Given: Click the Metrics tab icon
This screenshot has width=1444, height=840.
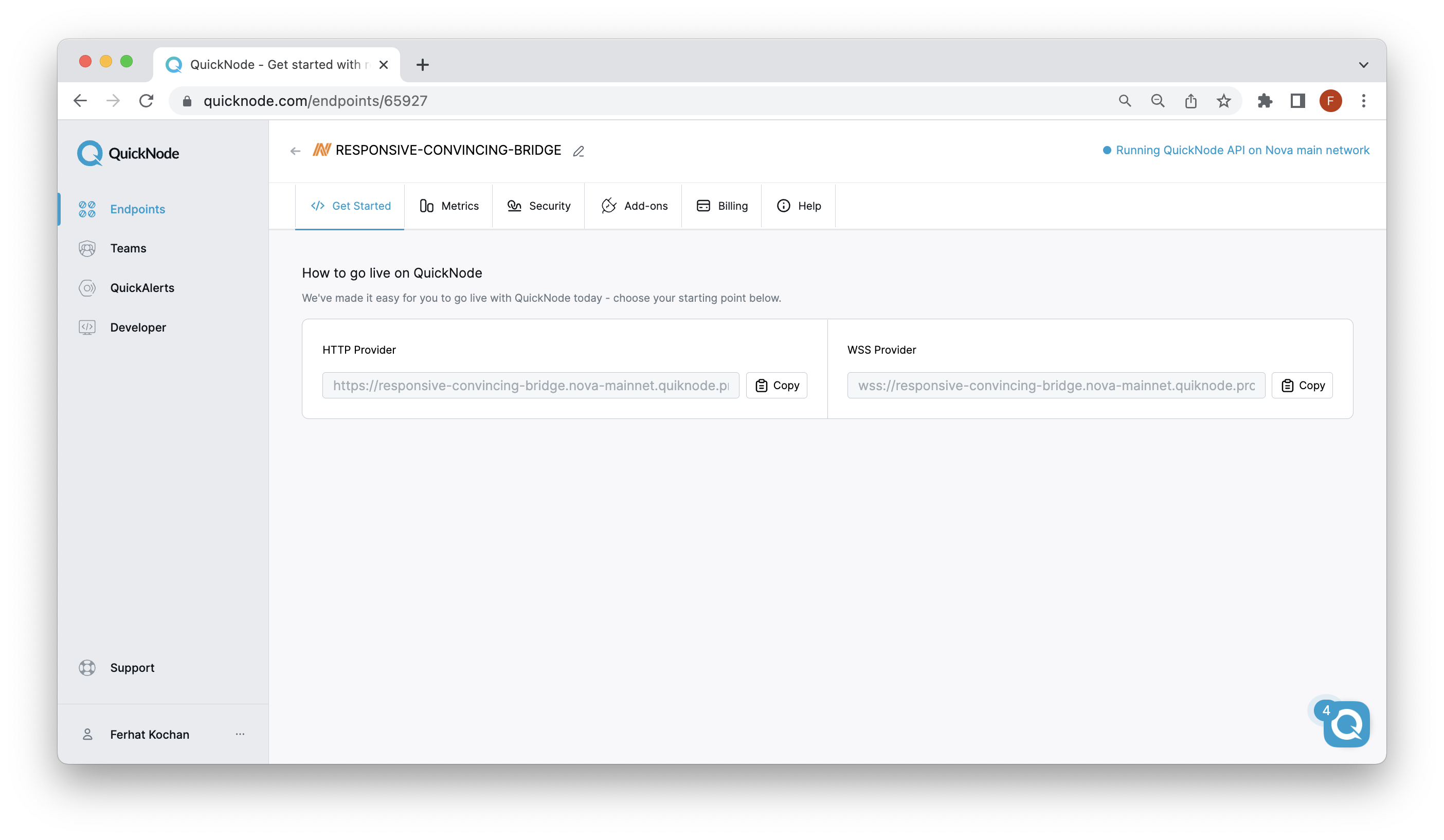Looking at the screenshot, I should [x=426, y=205].
